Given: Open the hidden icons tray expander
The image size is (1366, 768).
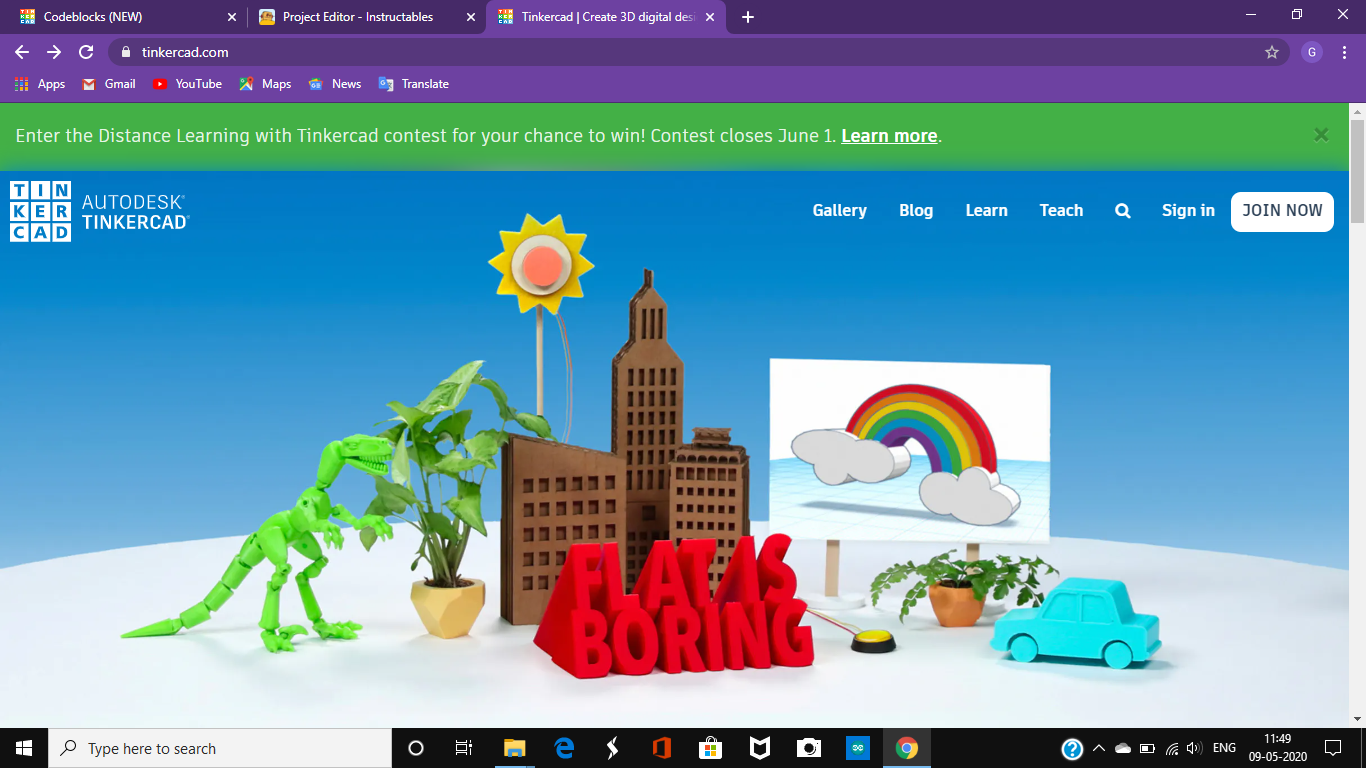Looking at the screenshot, I should [1097, 747].
